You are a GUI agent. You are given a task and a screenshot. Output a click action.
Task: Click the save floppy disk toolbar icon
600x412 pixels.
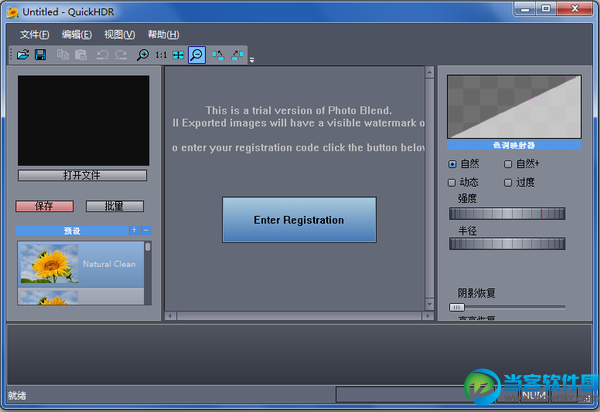pyautogui.click(x=41, y=55)
